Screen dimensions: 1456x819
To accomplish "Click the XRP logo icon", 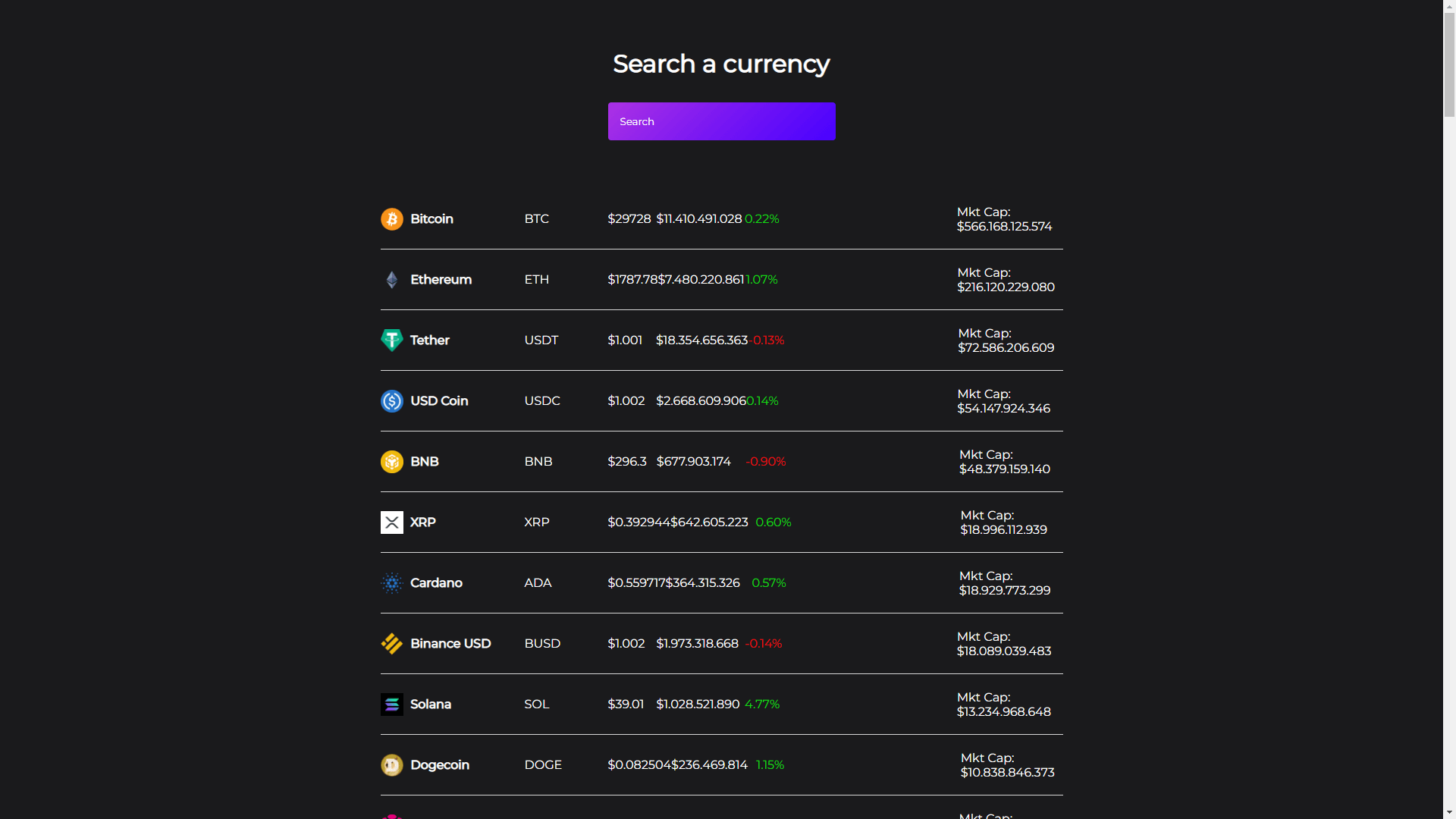I will click(x=391, y=522).
